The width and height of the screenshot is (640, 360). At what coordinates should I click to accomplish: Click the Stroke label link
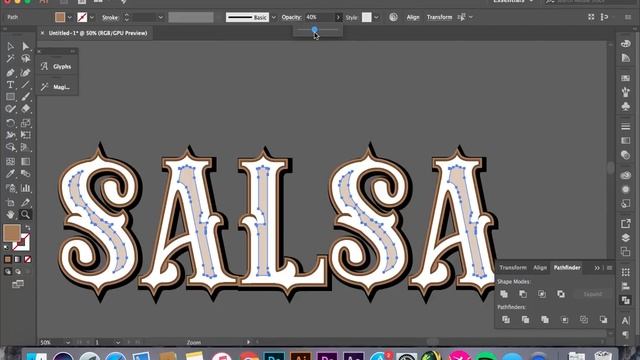110,18
